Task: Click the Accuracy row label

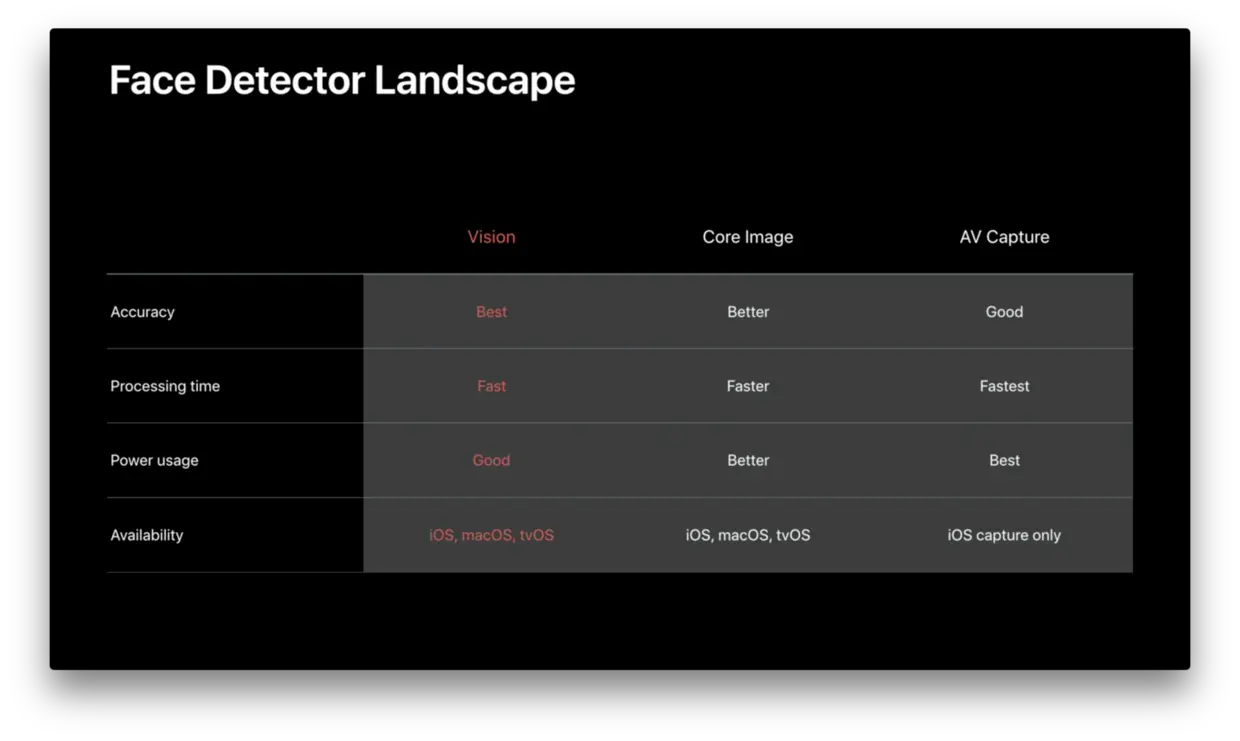Action: click(142, 312)
